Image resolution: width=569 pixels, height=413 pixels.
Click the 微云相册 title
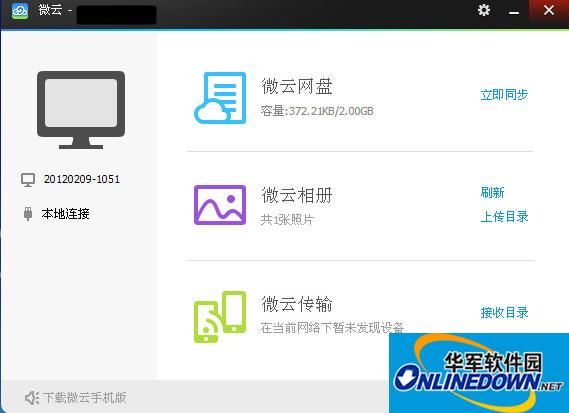297,195
